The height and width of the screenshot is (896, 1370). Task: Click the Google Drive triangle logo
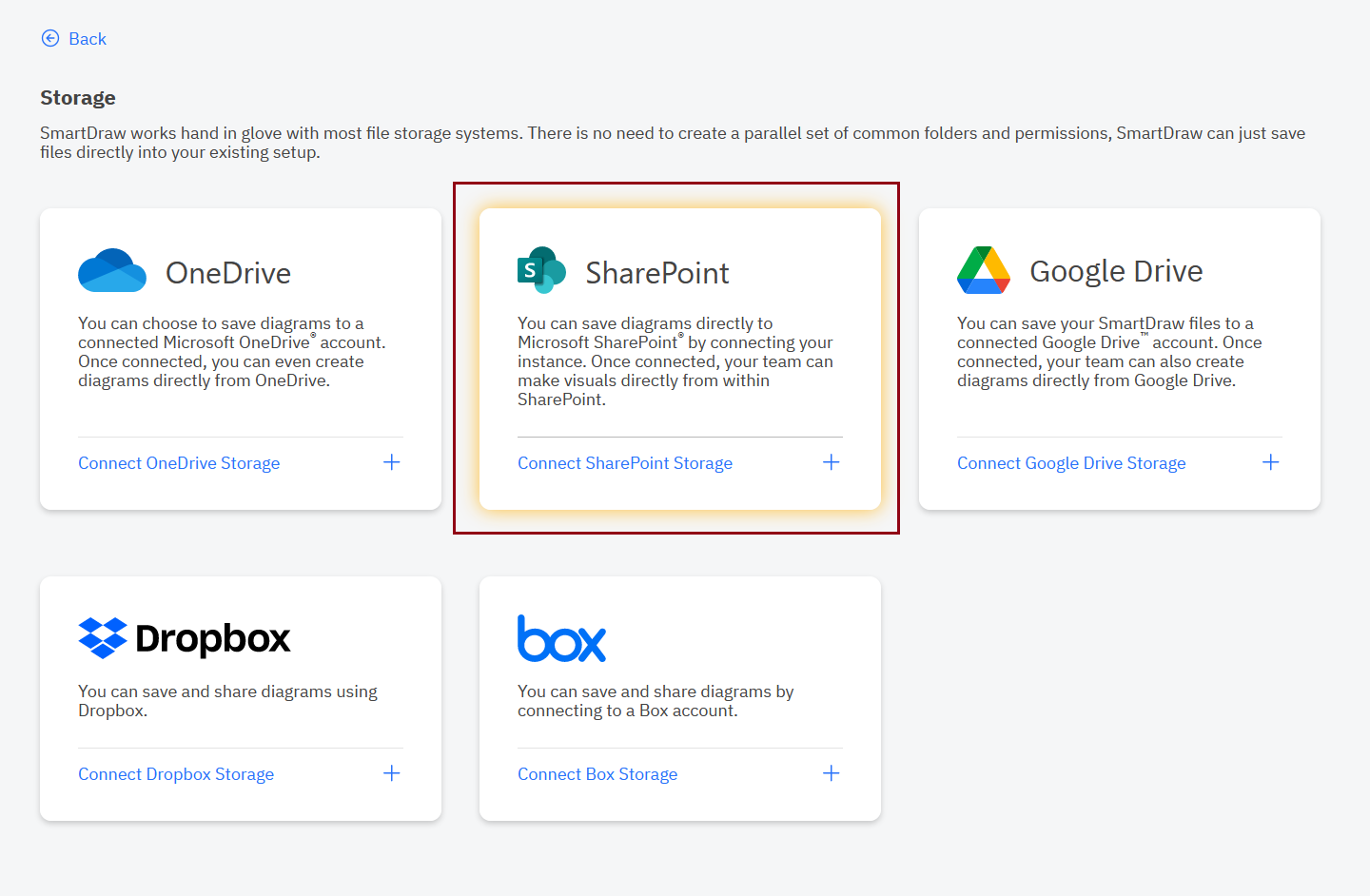coord(984,270)
